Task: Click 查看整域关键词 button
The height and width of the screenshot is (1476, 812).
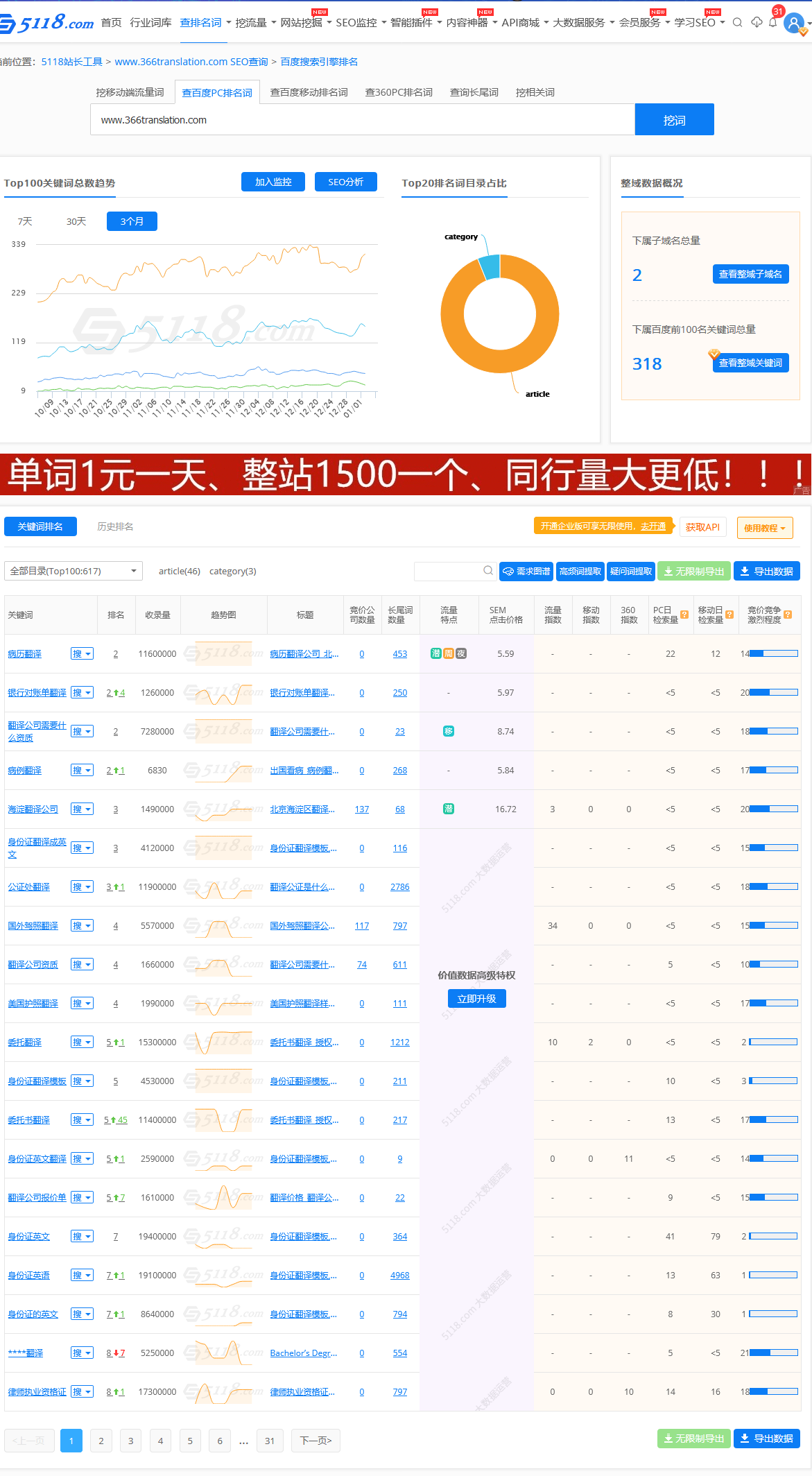Action: (x=750, y=363)
